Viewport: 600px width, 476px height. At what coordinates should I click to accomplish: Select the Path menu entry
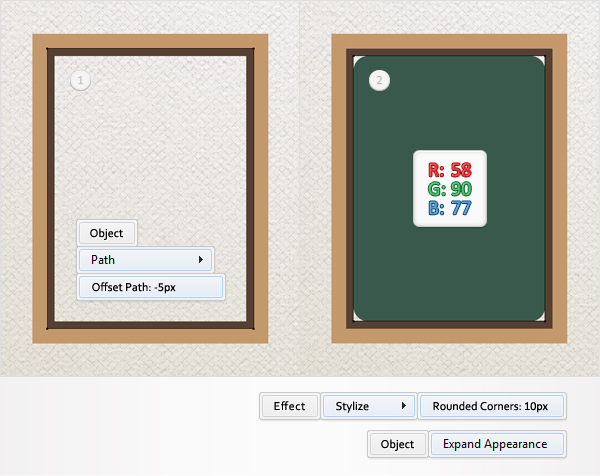click(145, 260)
